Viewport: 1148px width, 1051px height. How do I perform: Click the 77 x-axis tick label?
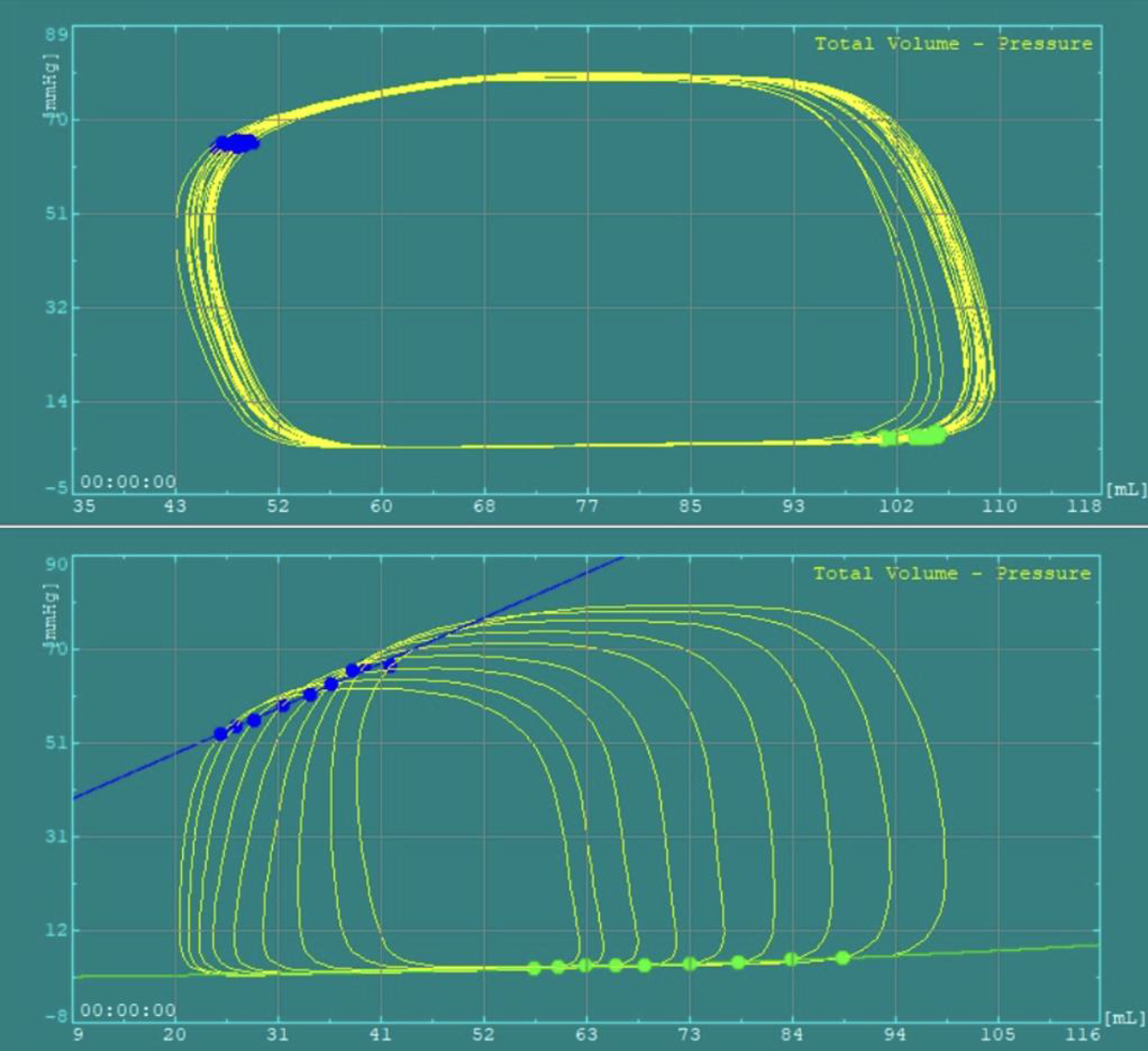click(587, 507)
